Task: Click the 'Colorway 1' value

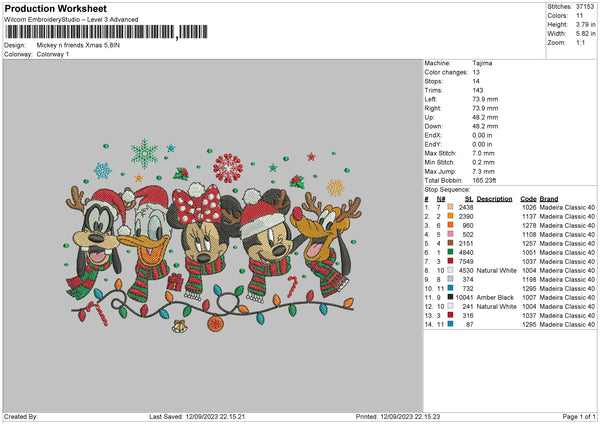Action: pyautogui.click(x=53, y=54)
